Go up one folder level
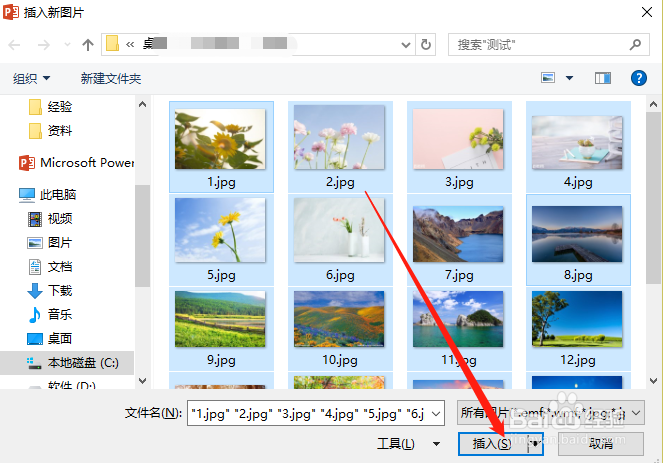 (88, 44)
